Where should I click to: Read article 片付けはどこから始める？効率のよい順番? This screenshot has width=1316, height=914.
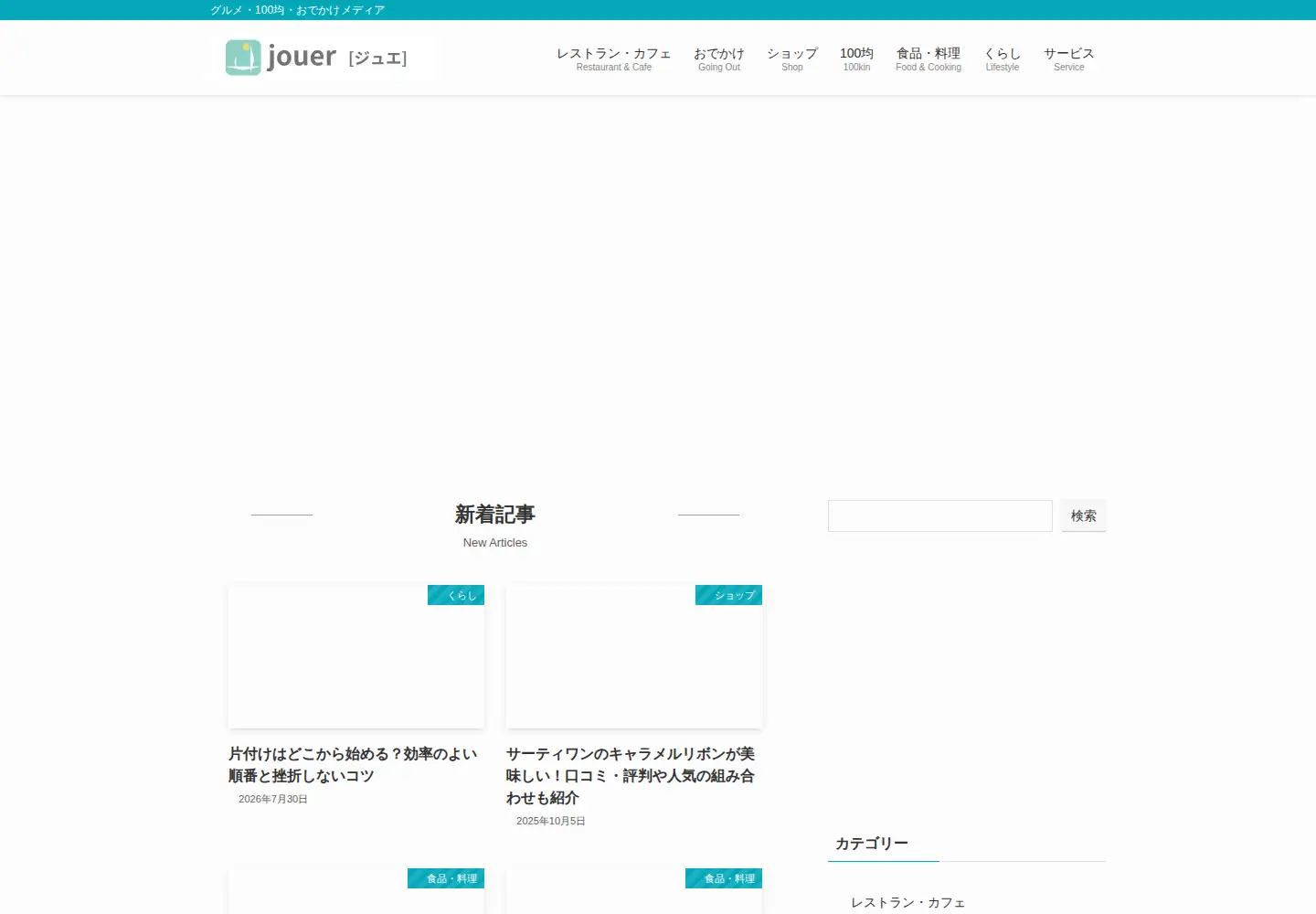pos(355,765)
